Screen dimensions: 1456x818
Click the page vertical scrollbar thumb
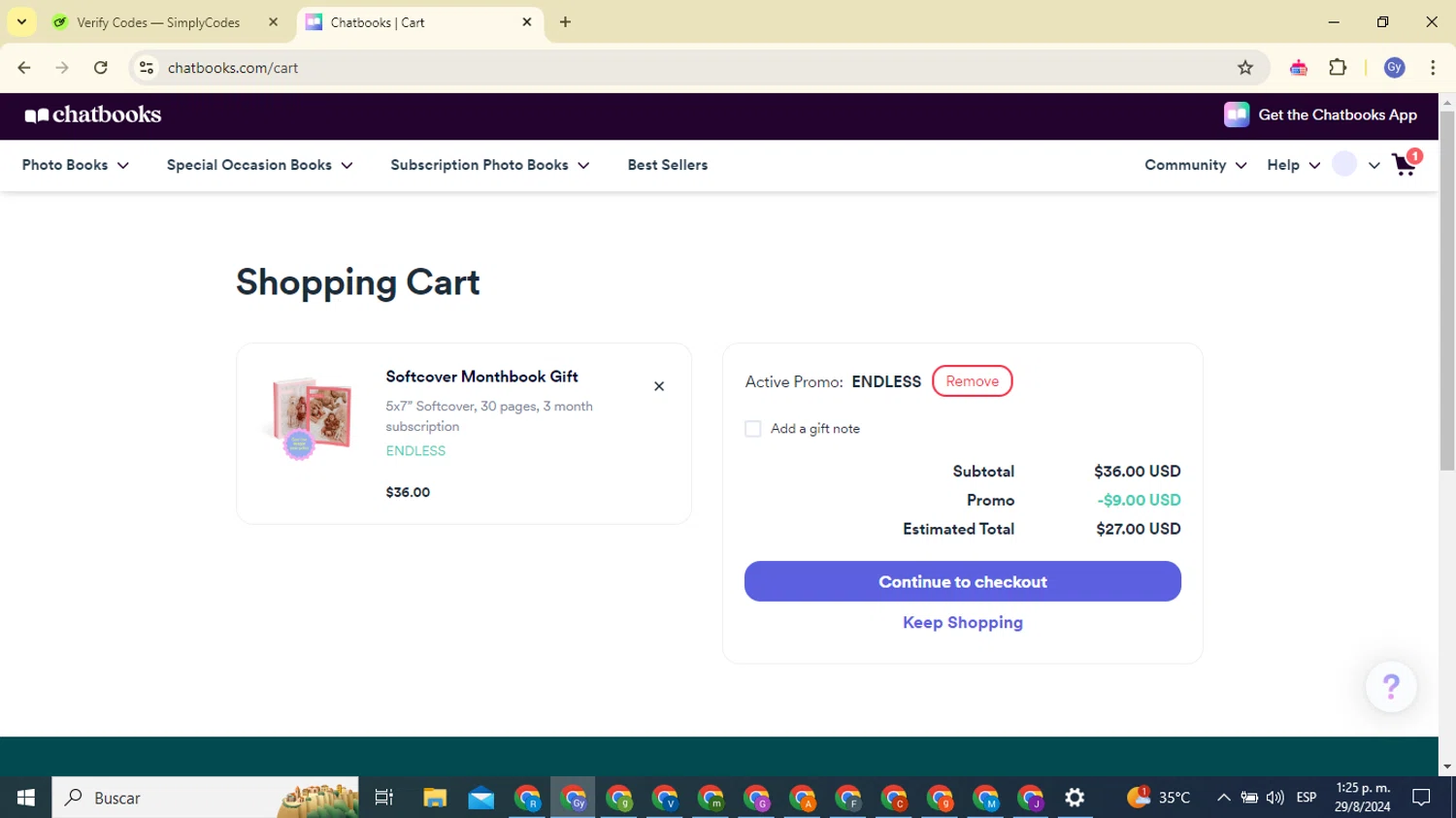click(x=1447, y=291)
